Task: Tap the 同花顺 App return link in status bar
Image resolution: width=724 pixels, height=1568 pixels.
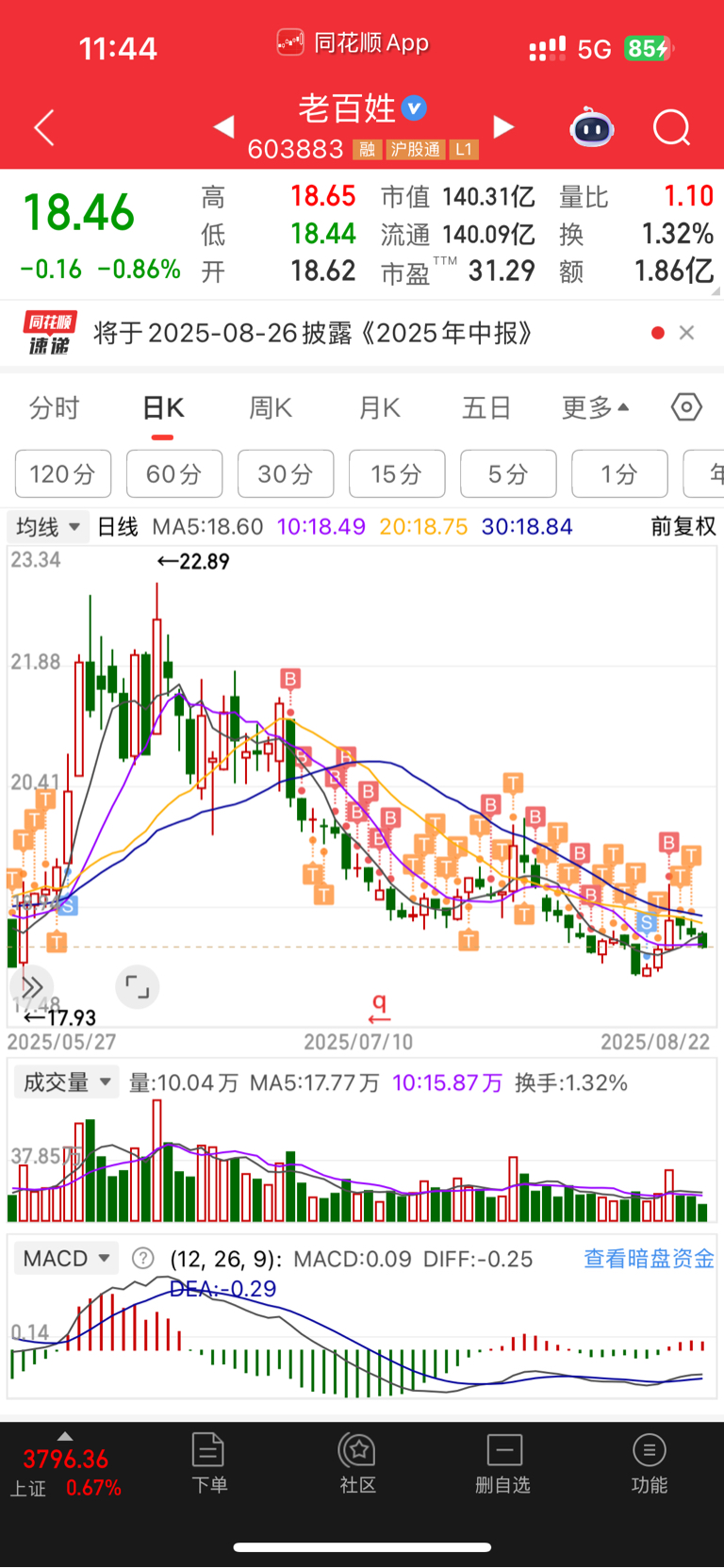Action: (x=354, y=42)
